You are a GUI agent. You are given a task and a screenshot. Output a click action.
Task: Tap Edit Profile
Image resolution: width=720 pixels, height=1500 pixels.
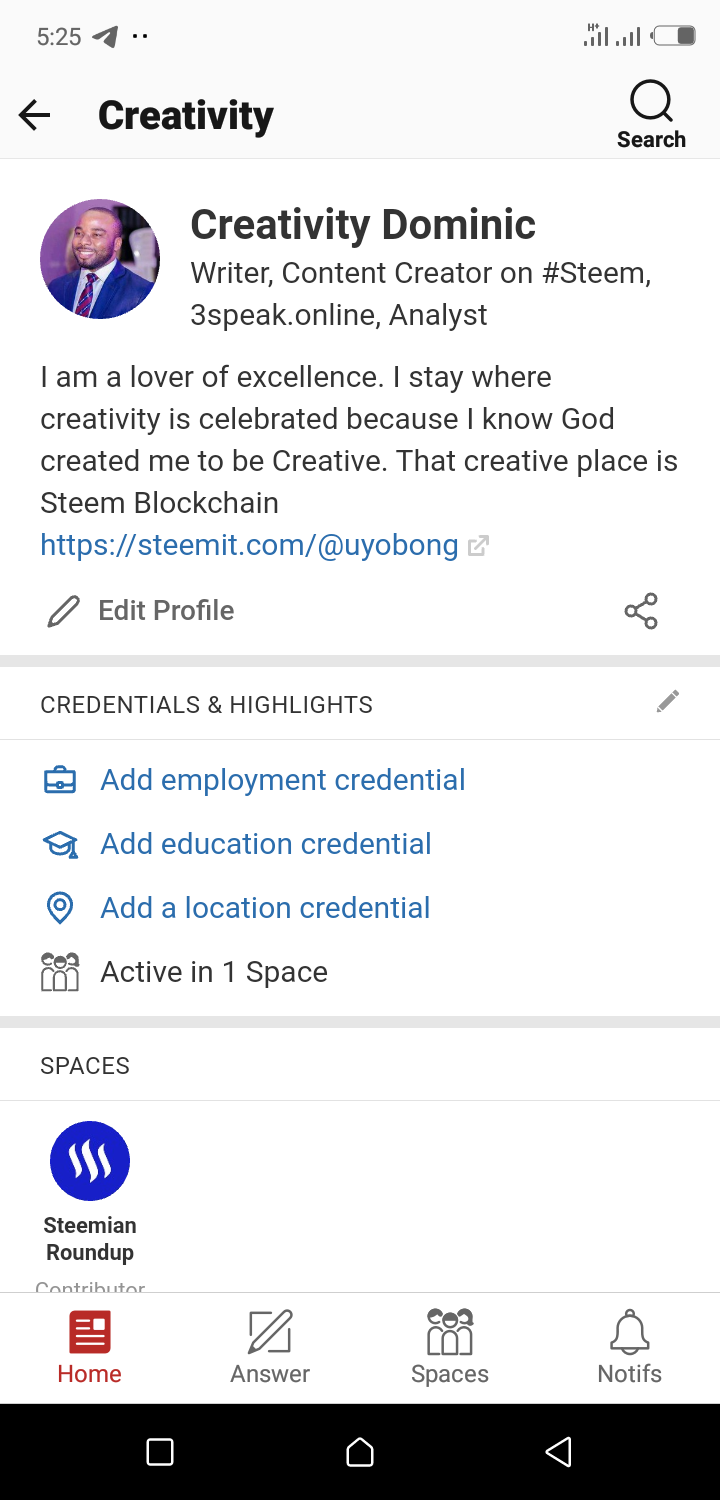click(x=141, y=611)
